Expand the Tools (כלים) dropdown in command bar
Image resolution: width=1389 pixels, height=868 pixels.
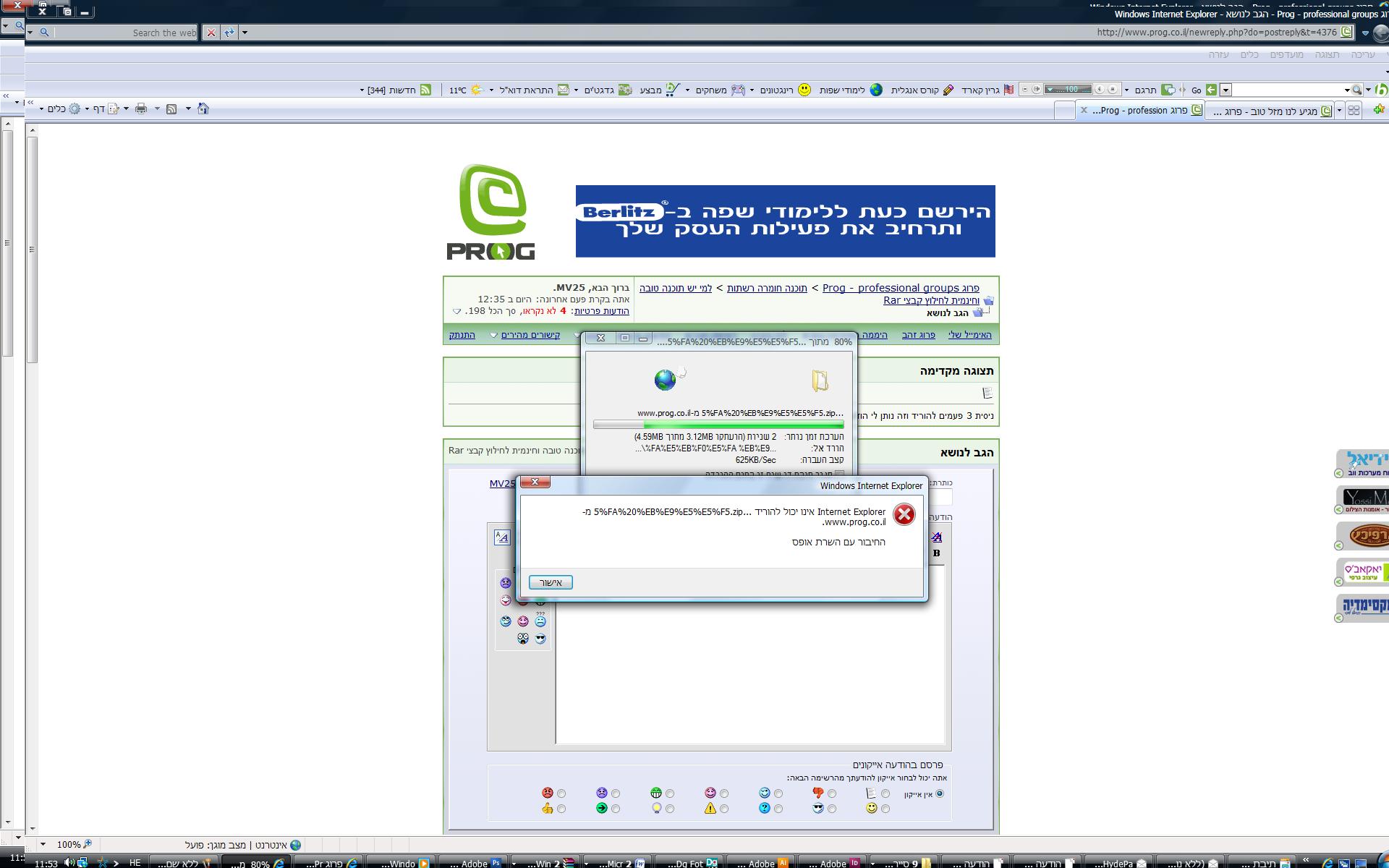coord(41,109)
